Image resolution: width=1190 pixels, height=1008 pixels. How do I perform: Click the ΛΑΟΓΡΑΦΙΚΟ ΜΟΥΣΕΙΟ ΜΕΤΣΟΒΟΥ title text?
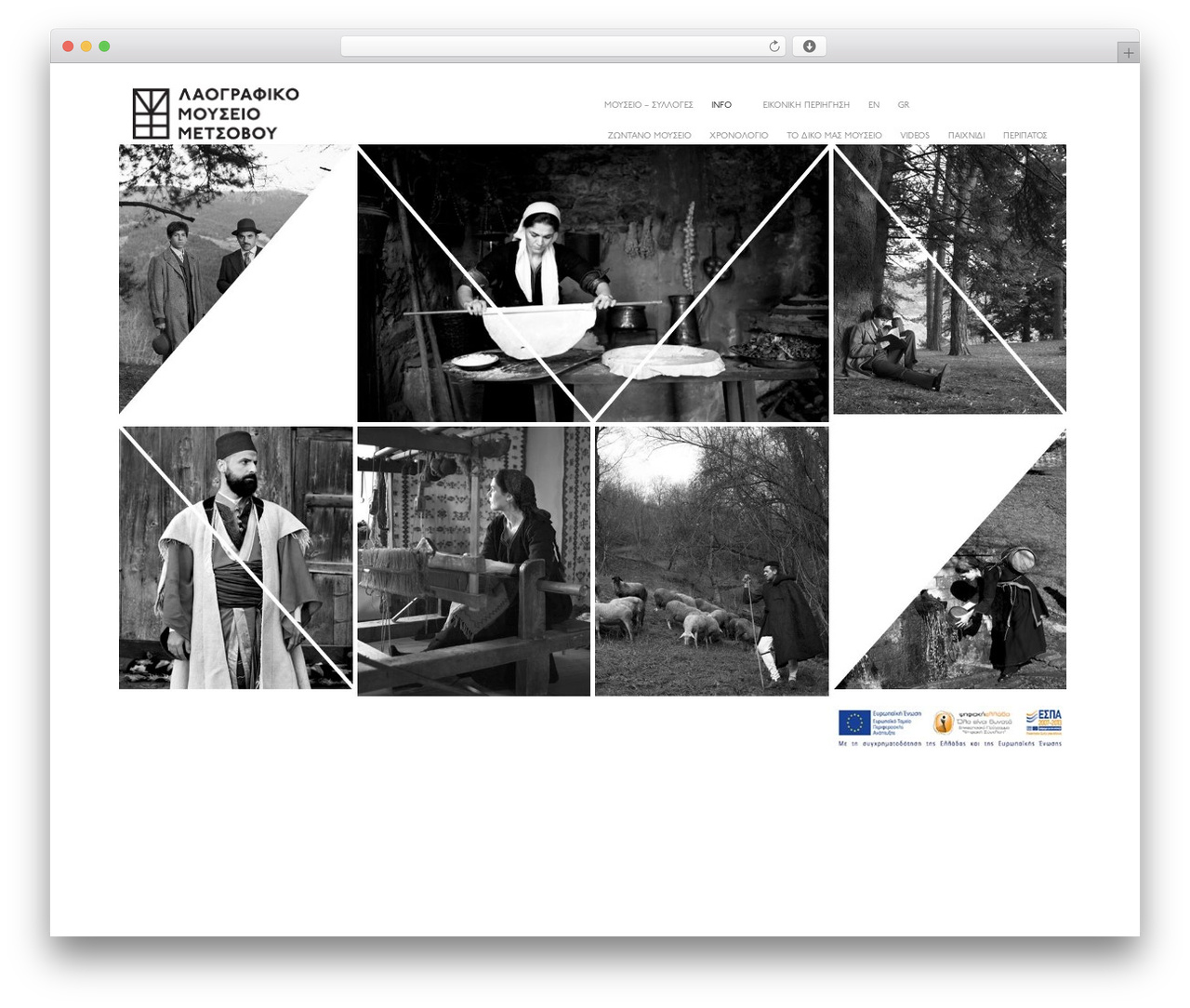239,113
